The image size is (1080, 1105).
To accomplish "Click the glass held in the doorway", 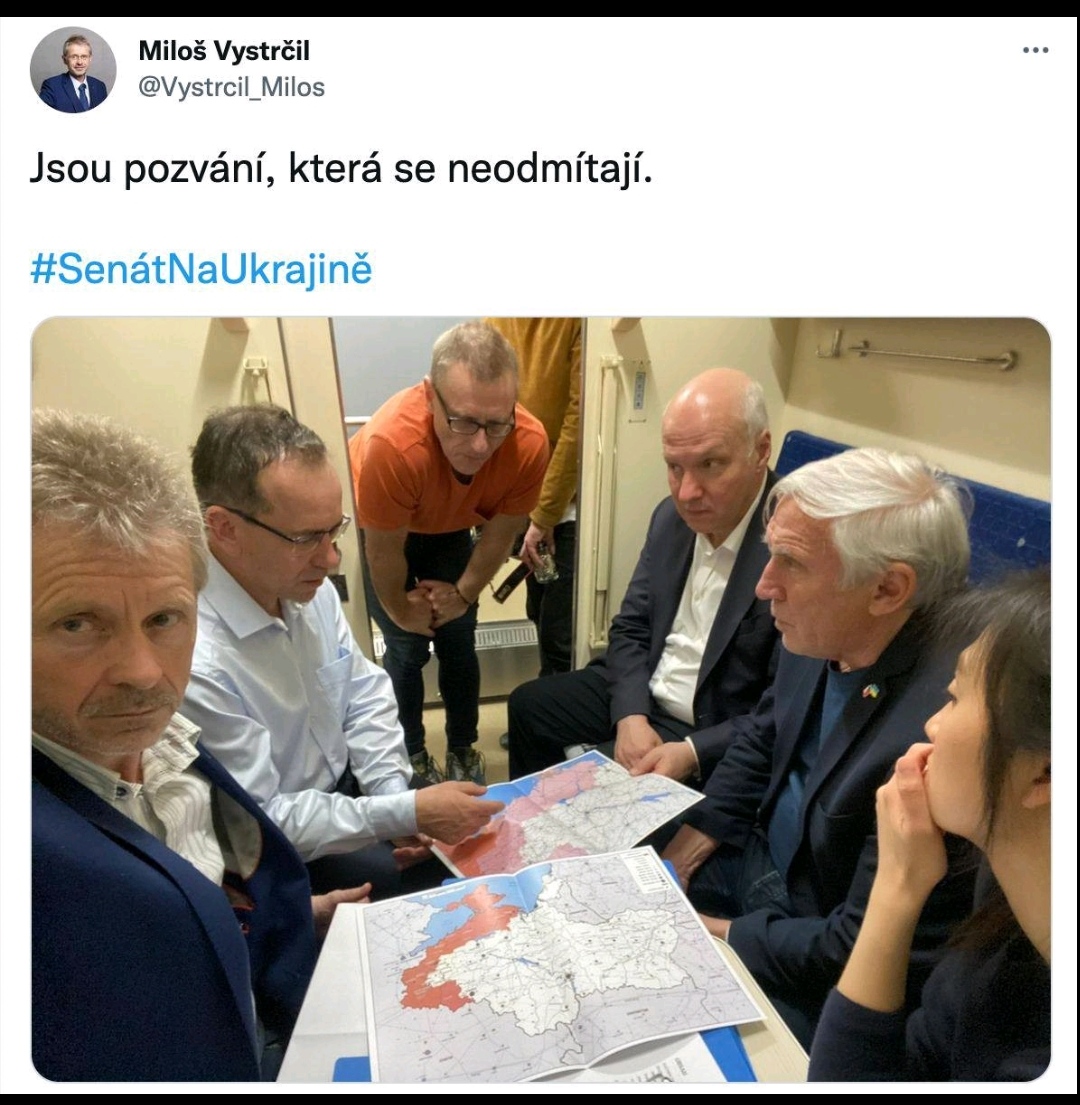I will [x=544, y=562].
